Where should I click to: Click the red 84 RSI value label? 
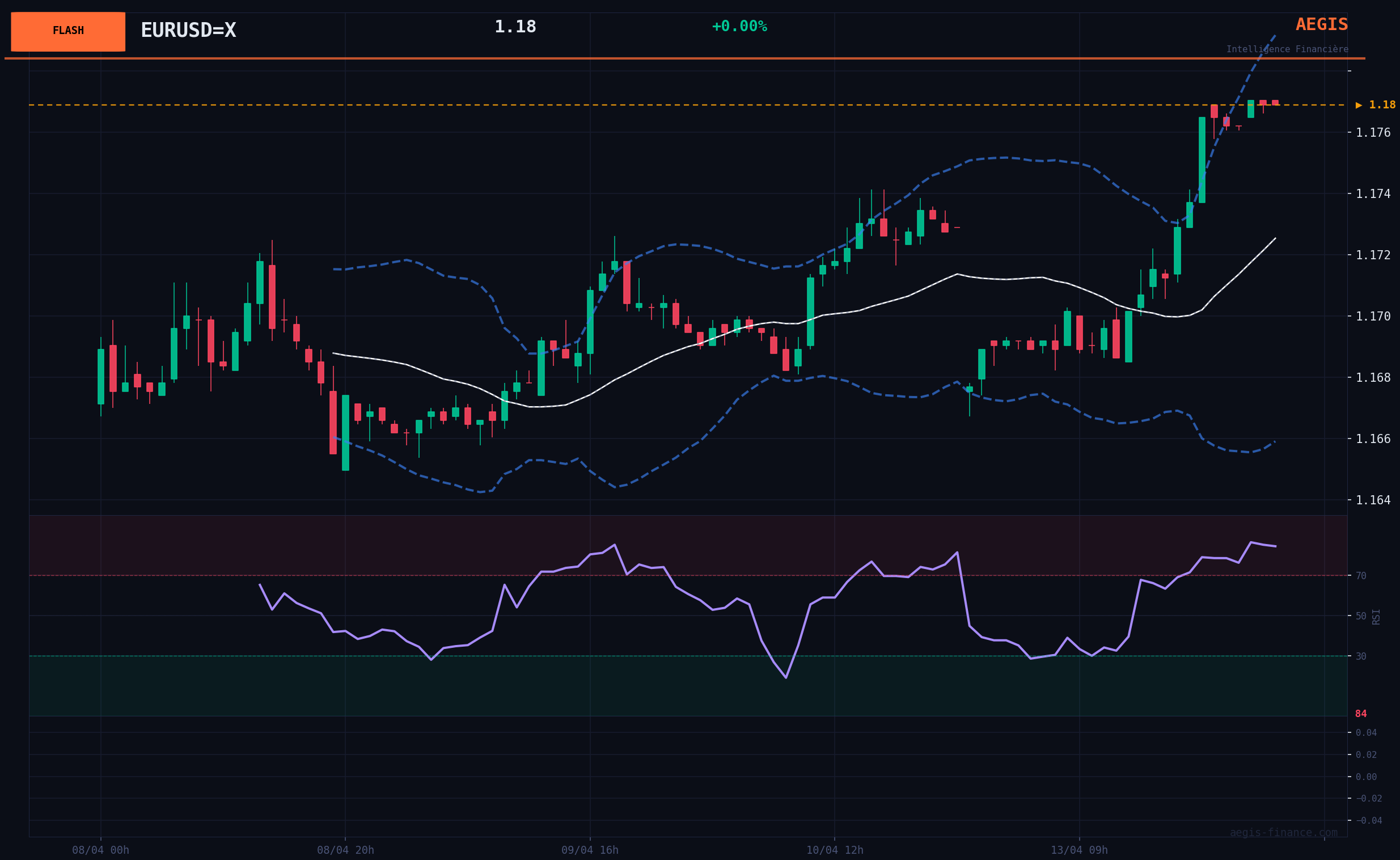pyautogui.click(x=1361, y=714)
